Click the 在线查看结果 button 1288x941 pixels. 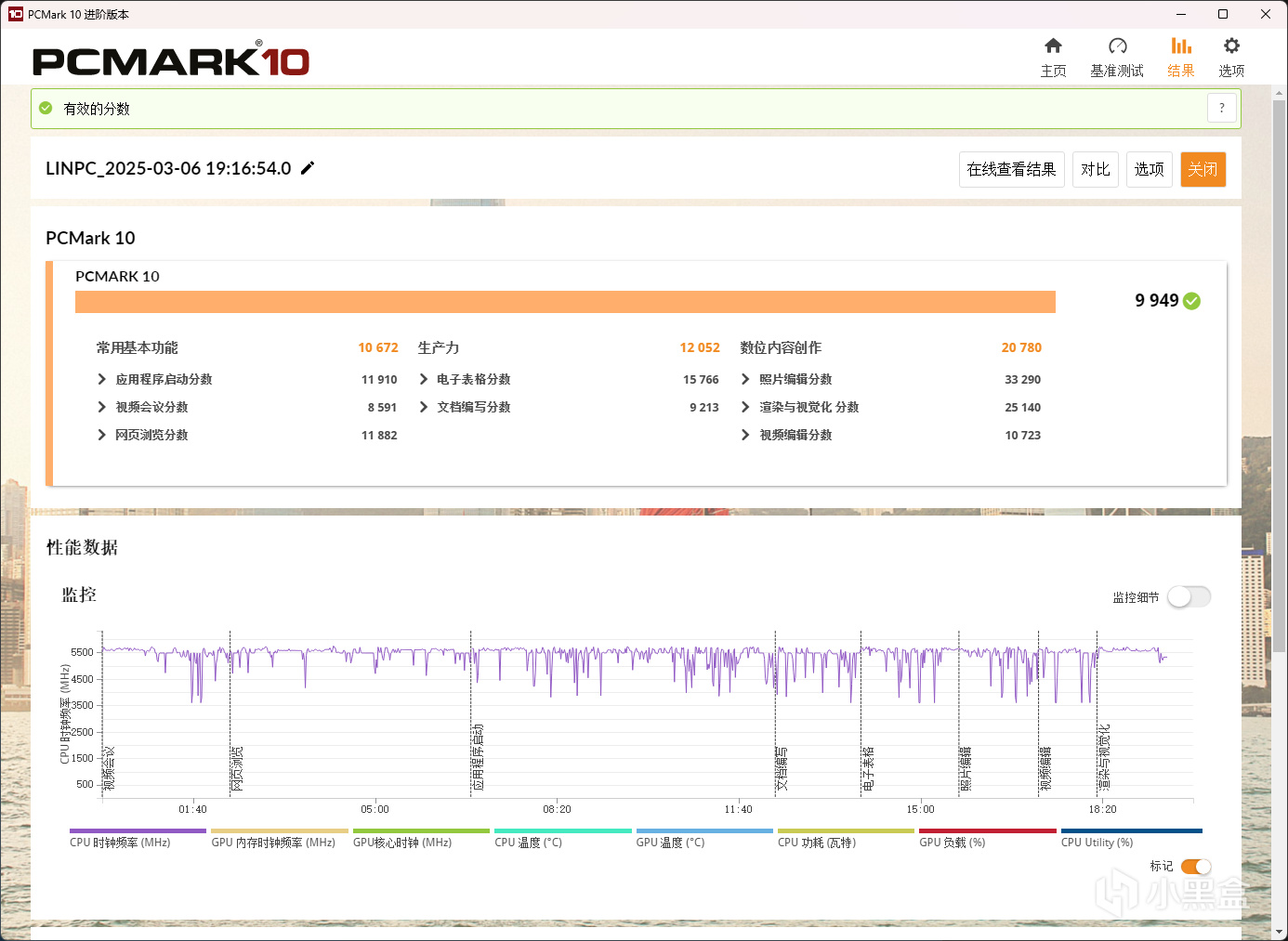click(1011, 169)
